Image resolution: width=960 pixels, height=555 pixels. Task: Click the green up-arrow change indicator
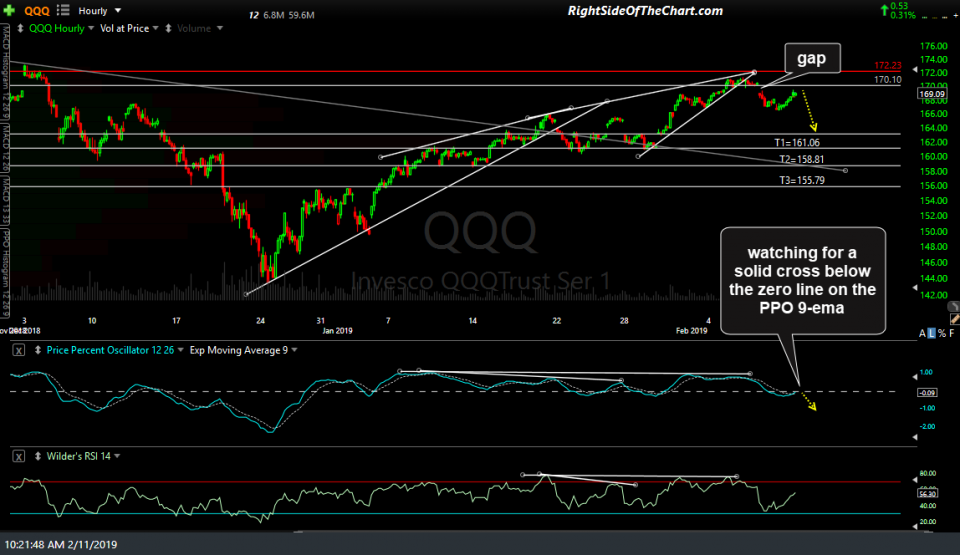[884, 10]
